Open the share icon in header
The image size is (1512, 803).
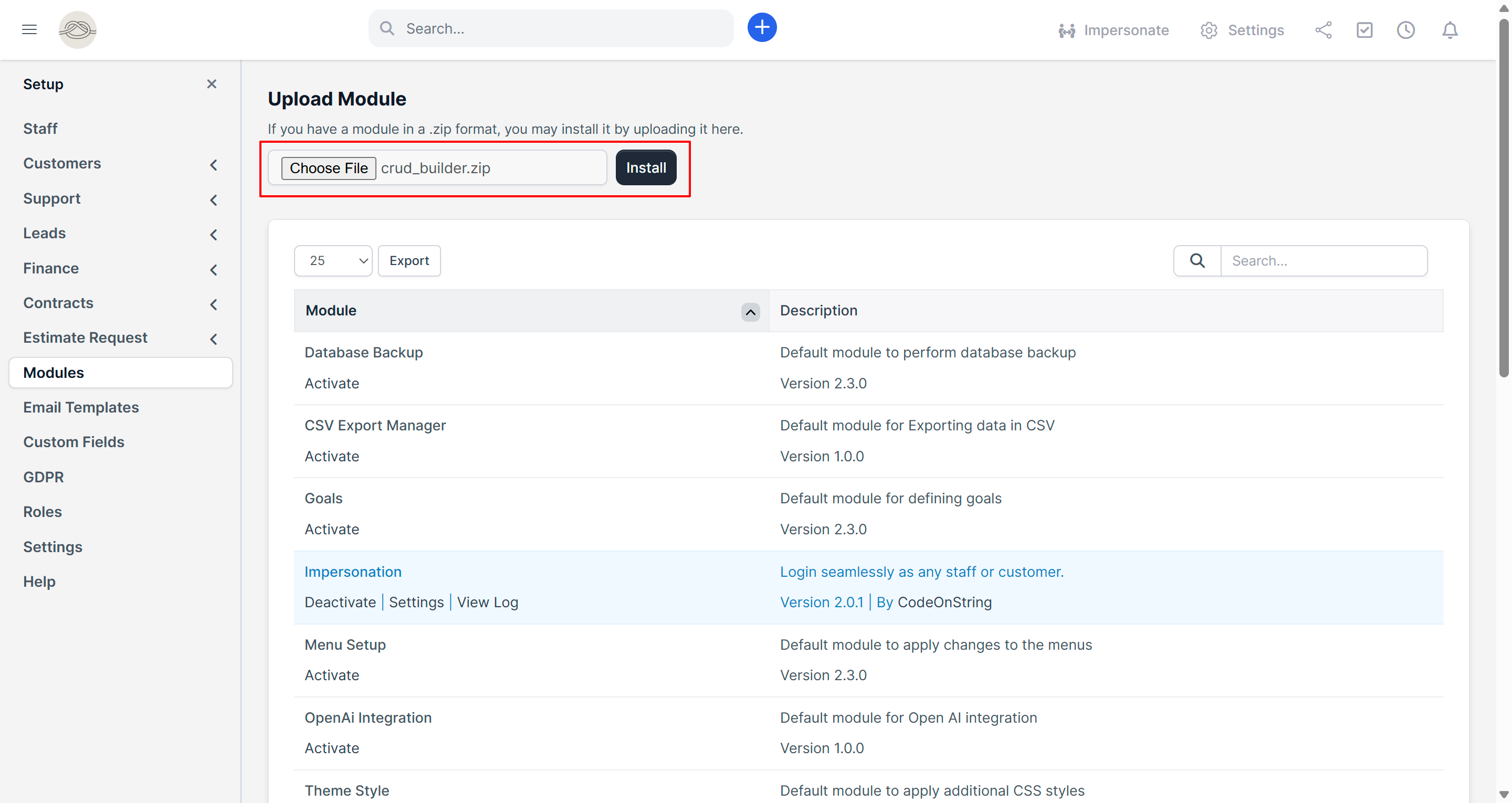(1323, 30)
